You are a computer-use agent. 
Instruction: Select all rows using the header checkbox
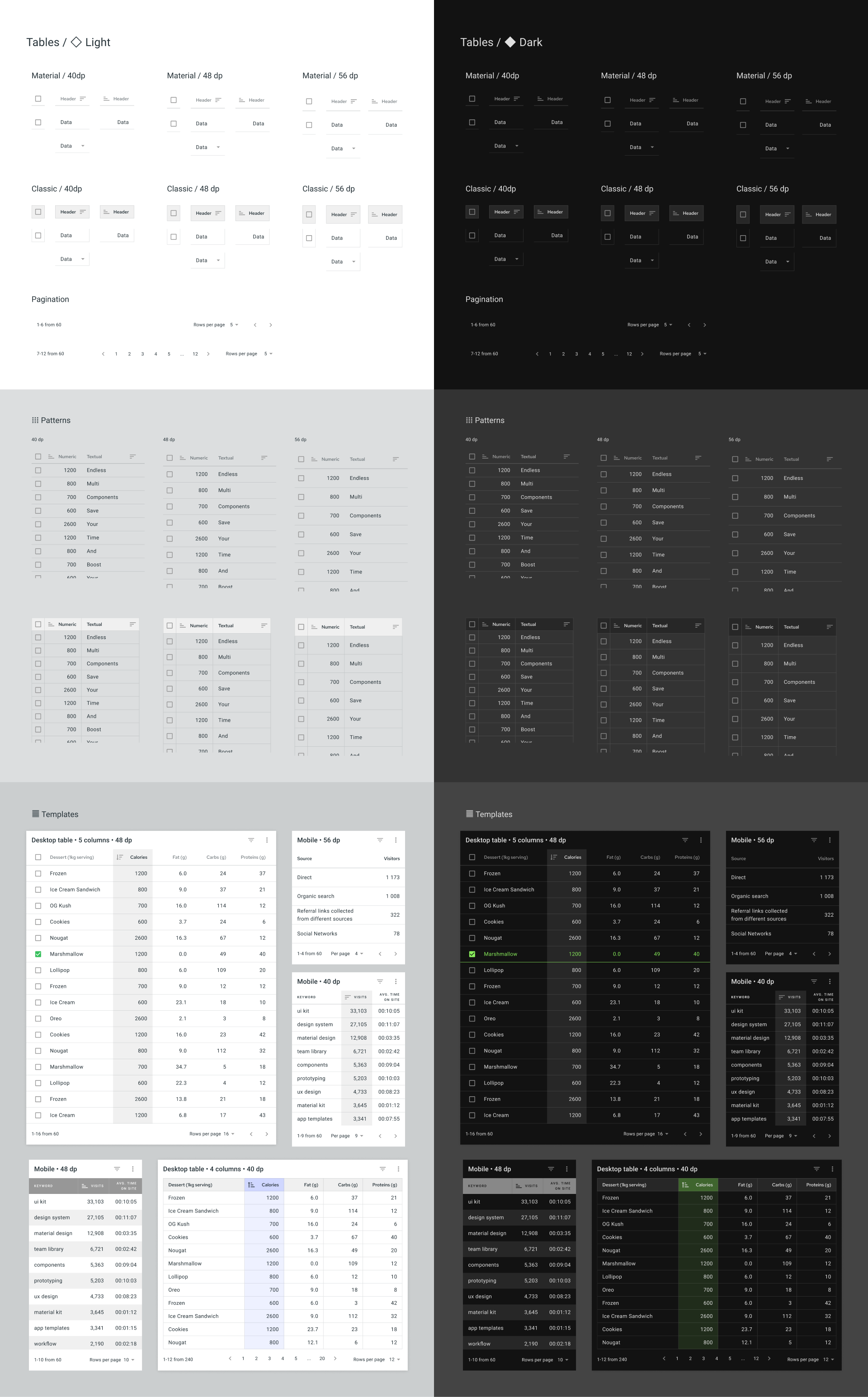[38, 857]
